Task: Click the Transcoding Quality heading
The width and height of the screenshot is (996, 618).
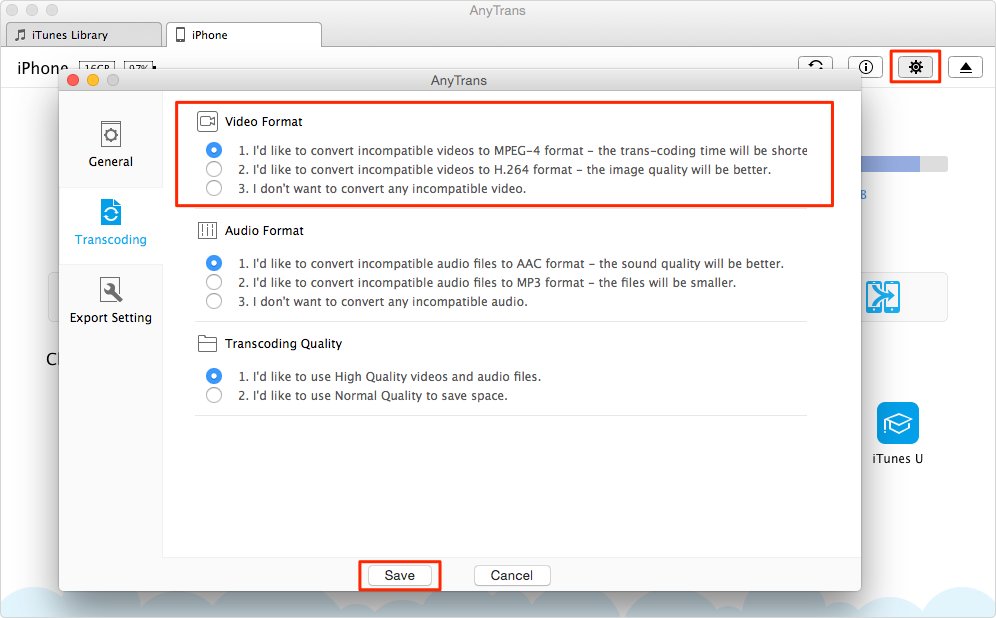Action: tap(283, 344)
